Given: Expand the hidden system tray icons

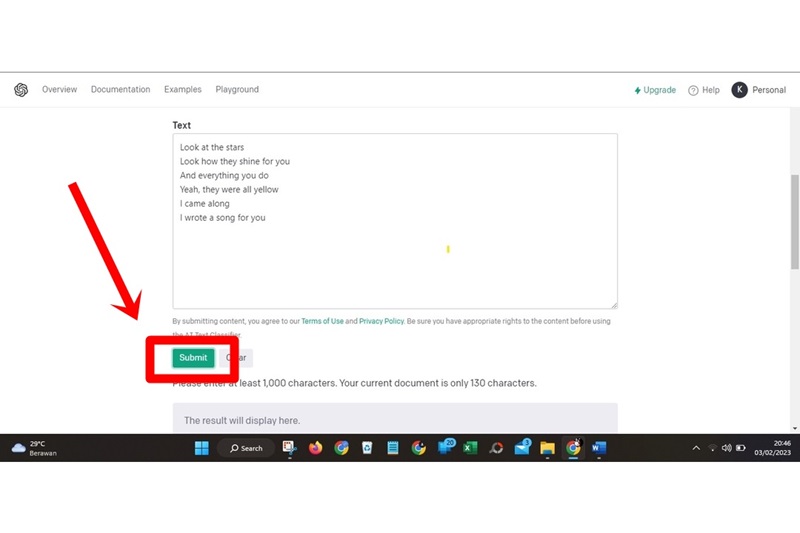Looking at the screenshot, I should pos(696,448).
